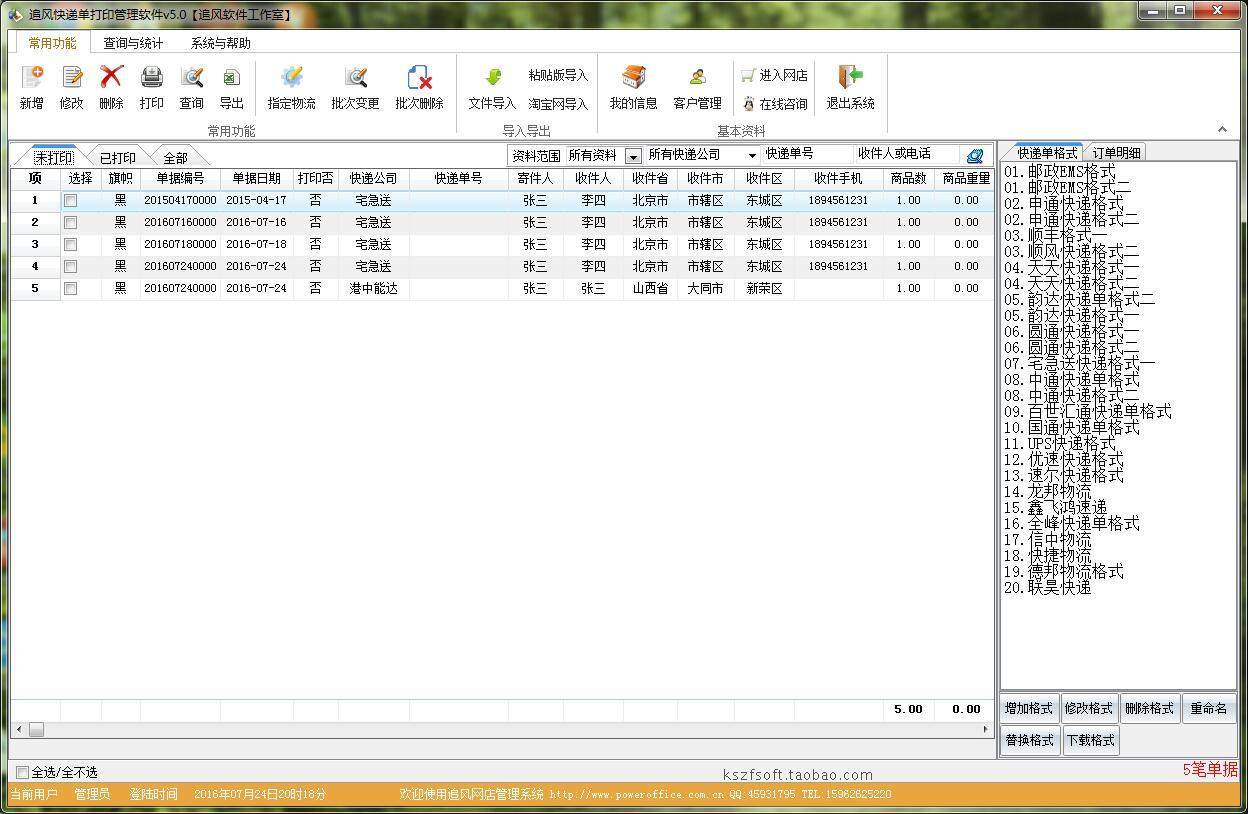Click the 新增 icon to add a record
Image resolution: width=1248 pixels, height=814 pixels.
[31, 86]
